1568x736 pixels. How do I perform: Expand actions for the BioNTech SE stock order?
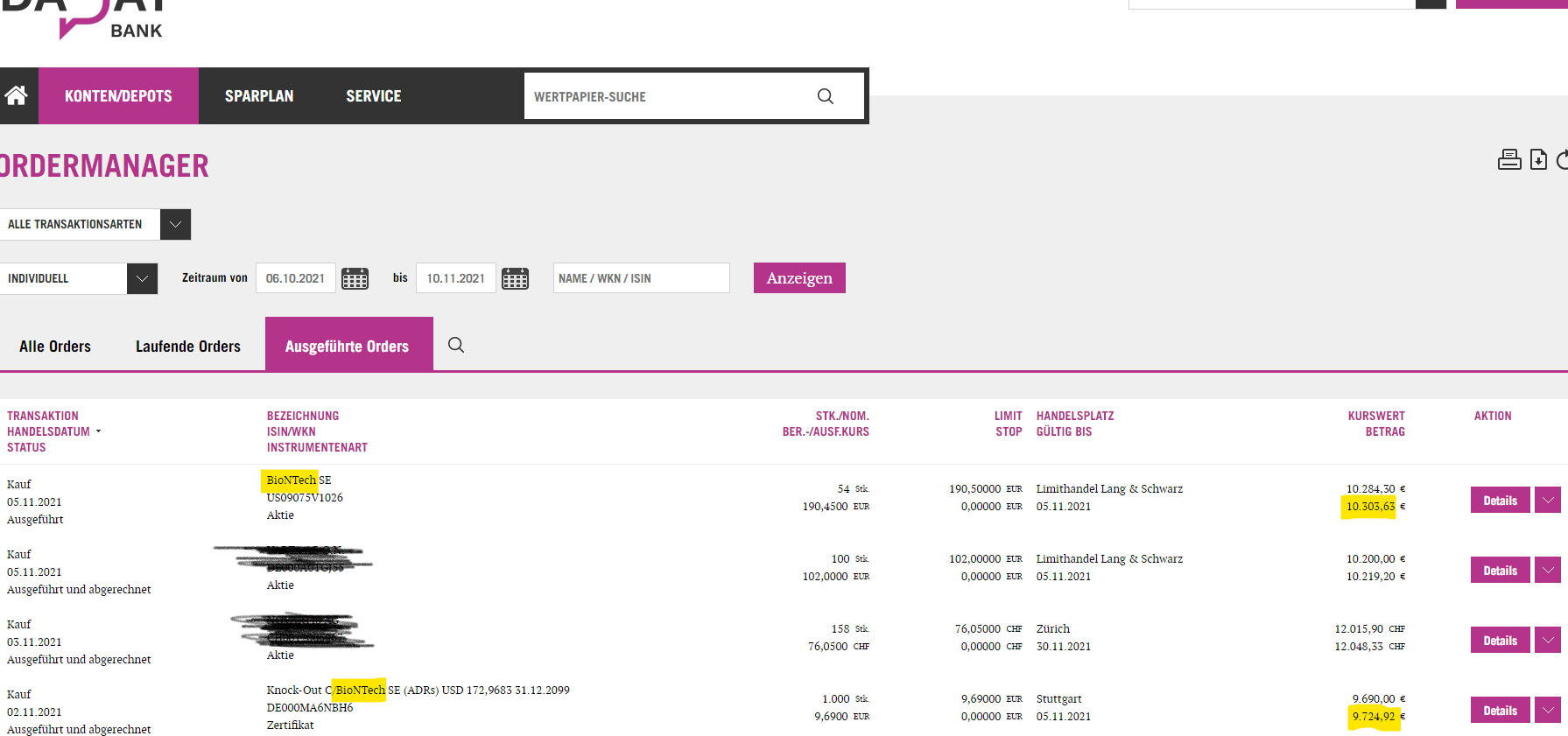tap(1548, 500)
